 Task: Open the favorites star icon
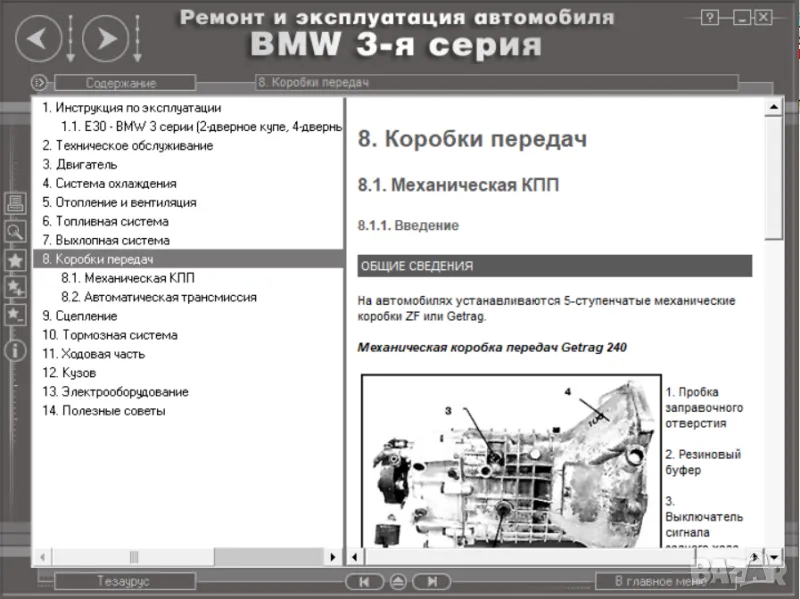15,260
